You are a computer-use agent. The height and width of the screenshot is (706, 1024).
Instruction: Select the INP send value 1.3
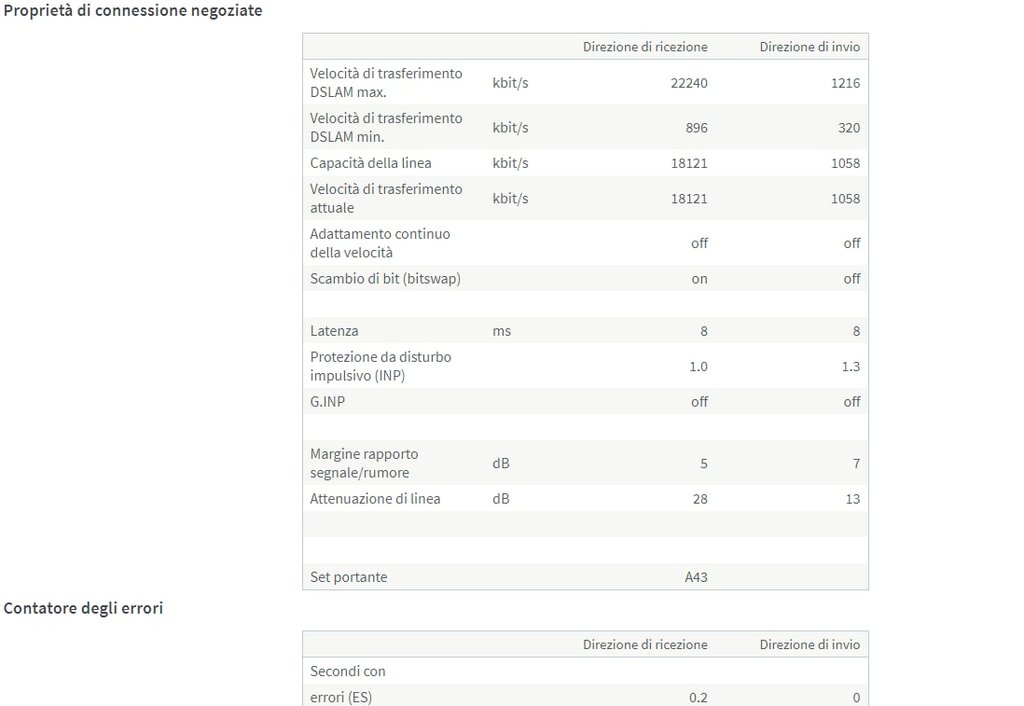(850, 367)
